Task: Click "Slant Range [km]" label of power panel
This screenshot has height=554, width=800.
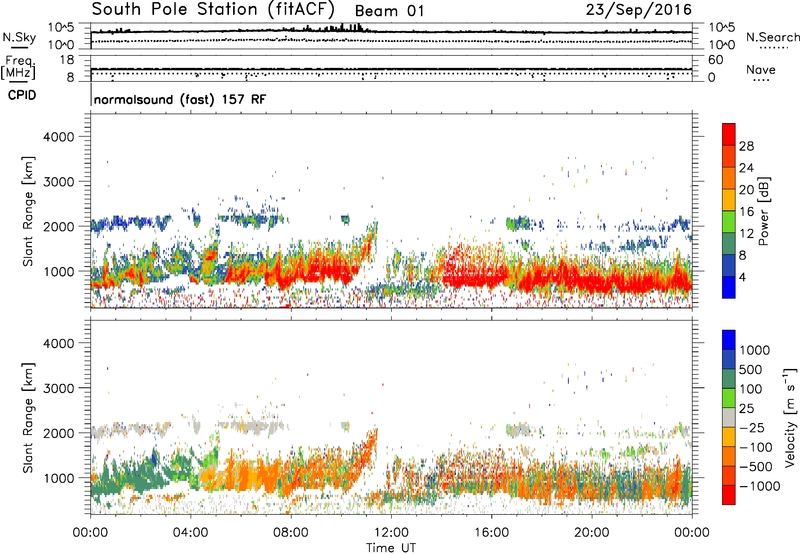Action: click(28, 211)
